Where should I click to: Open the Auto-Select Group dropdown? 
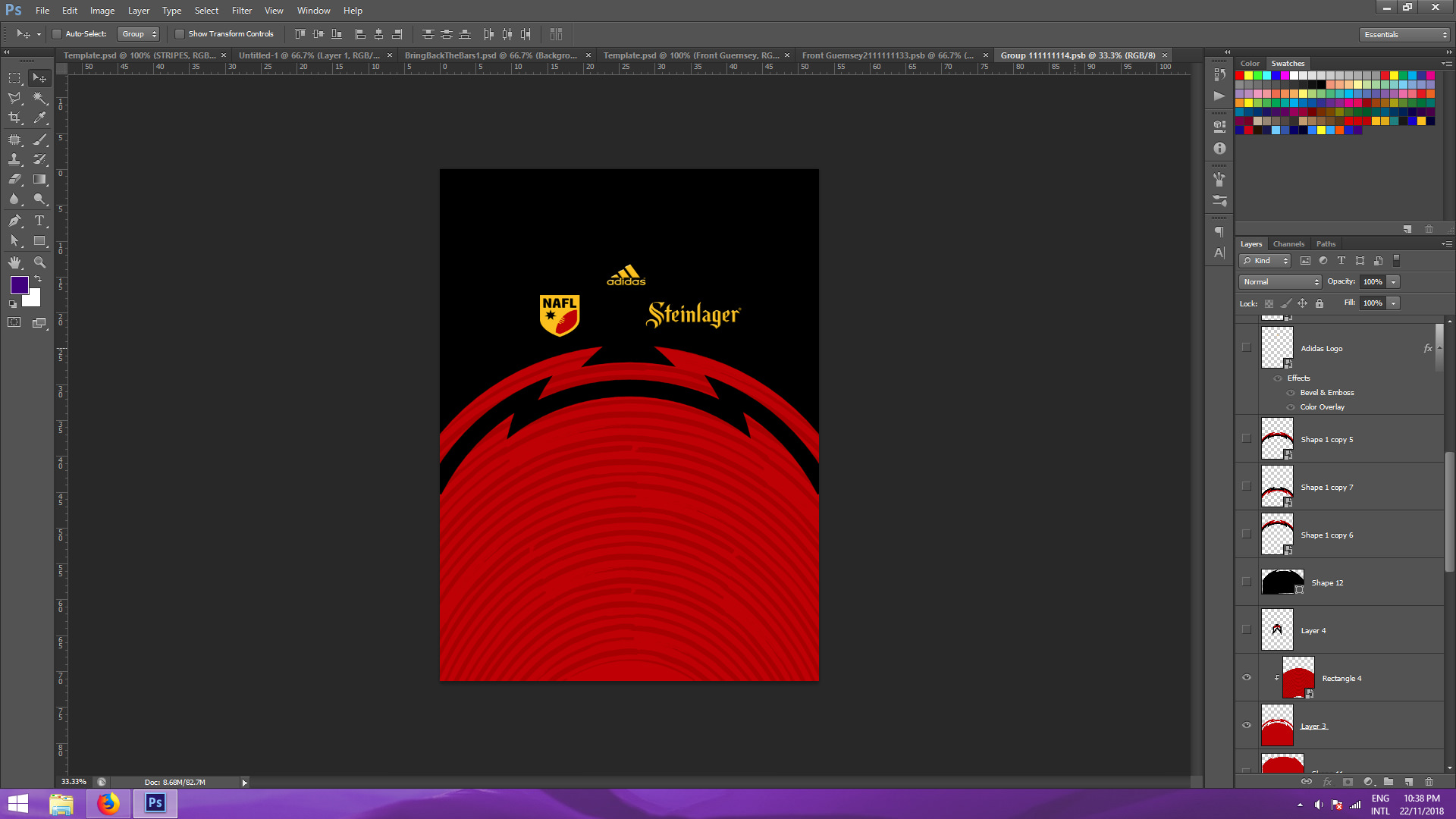point(139,34)
